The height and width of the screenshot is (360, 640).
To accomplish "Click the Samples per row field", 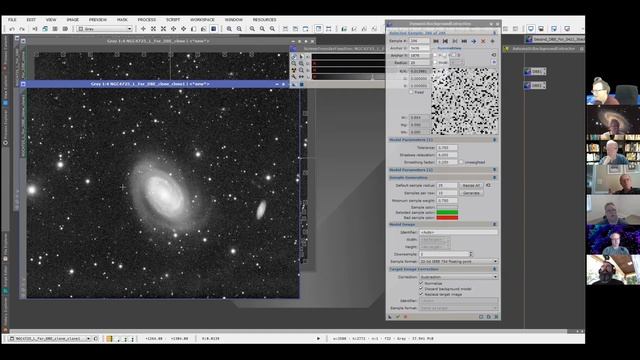I will [x=447, y=193].
